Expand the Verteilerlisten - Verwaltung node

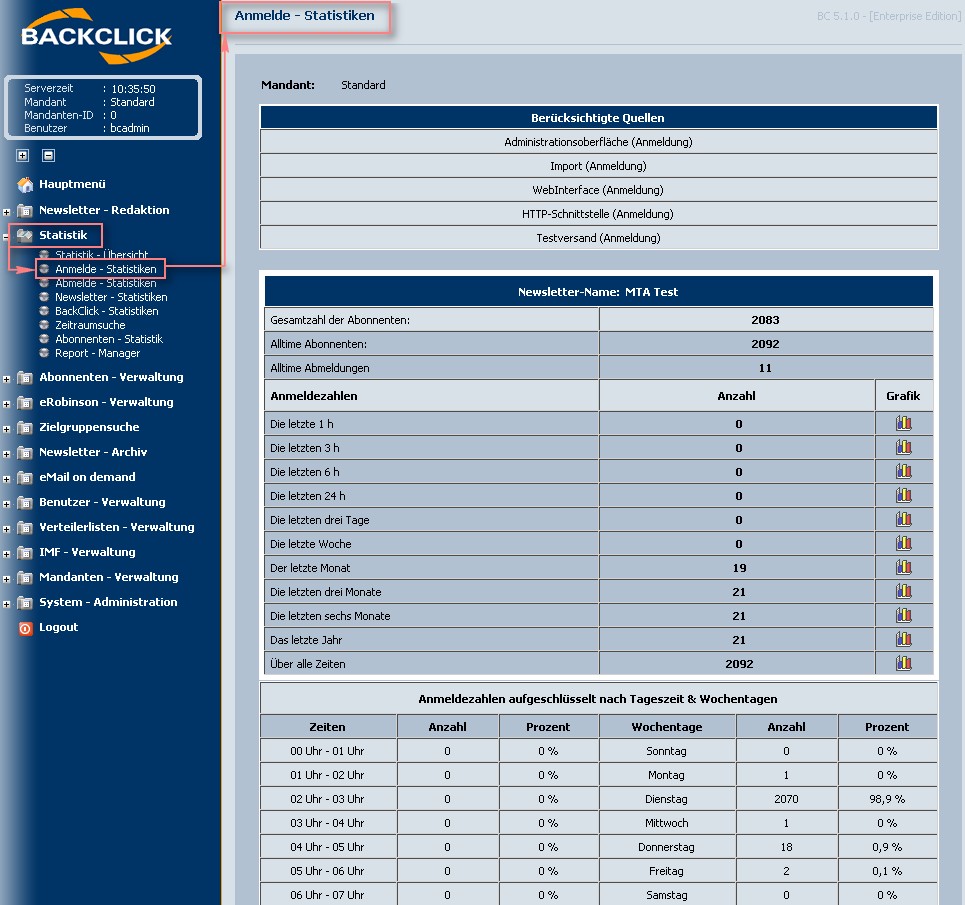click(x=6, y=529)
